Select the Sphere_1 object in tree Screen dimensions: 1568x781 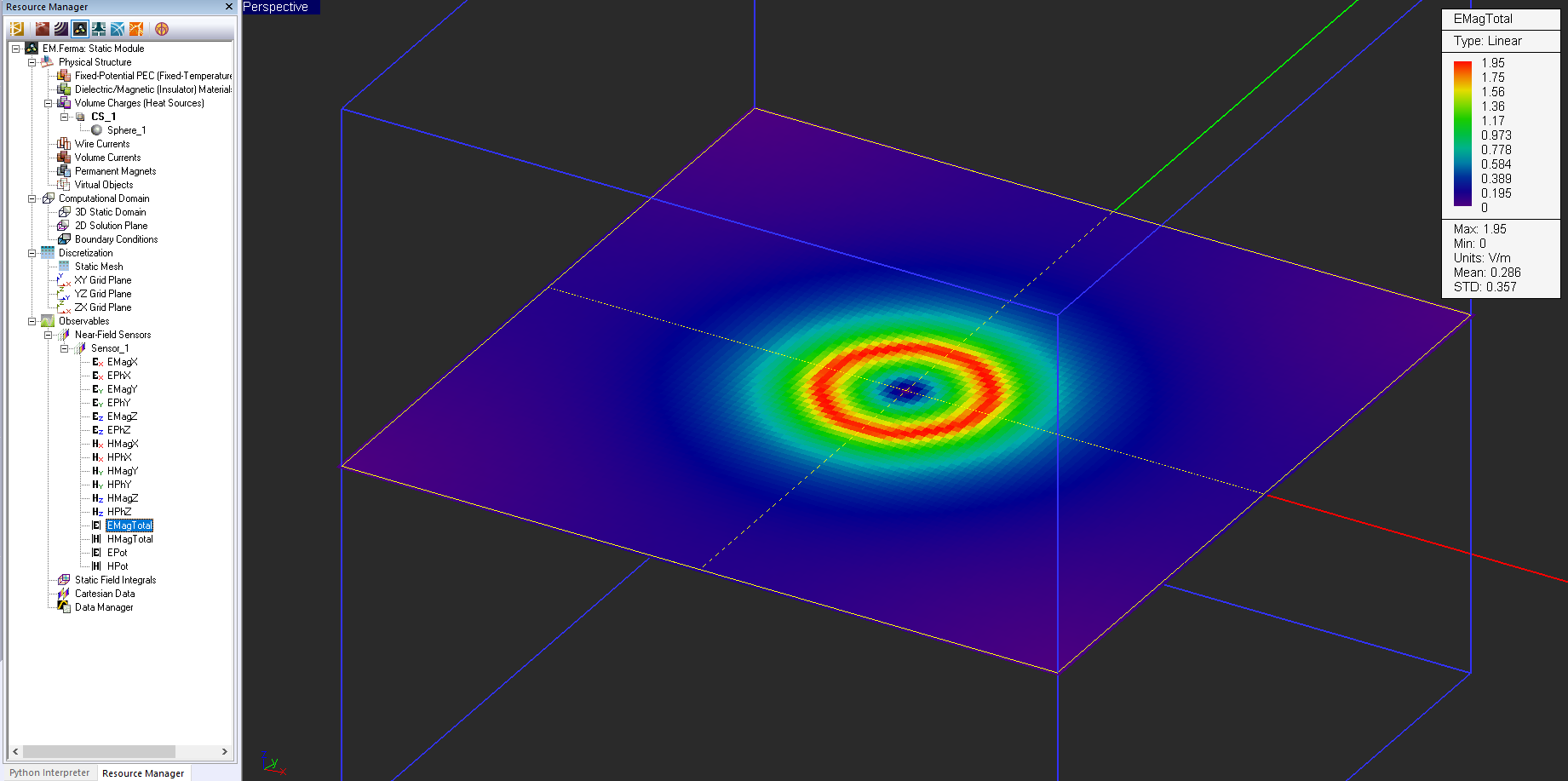pos(127,130)
